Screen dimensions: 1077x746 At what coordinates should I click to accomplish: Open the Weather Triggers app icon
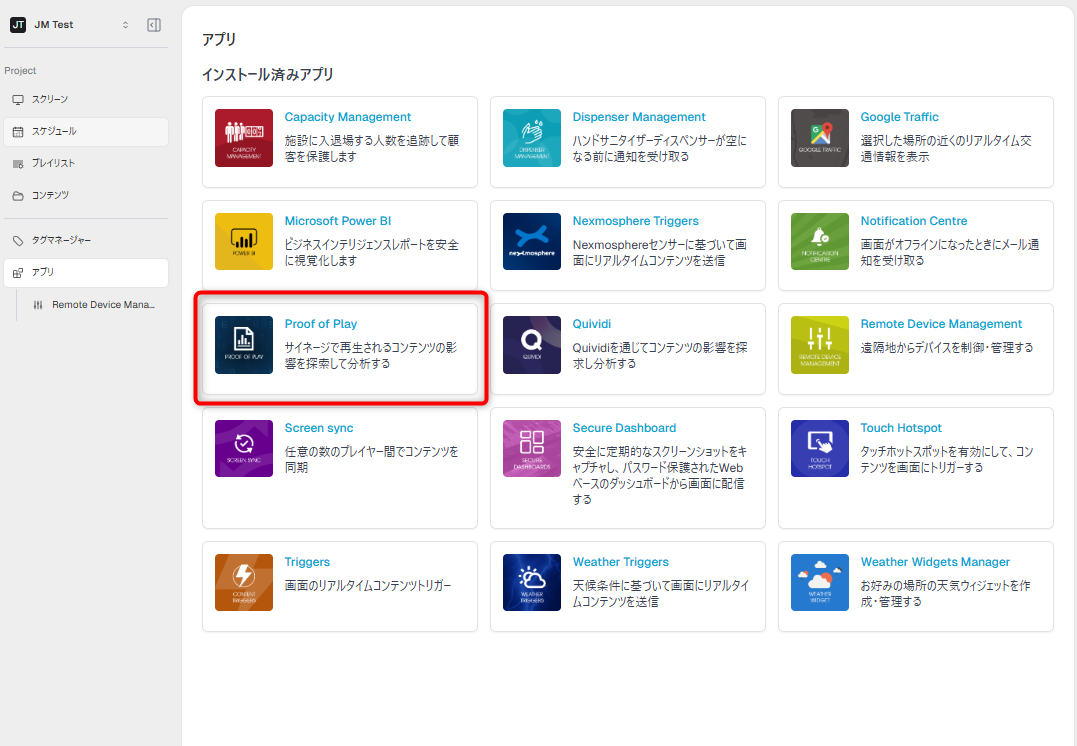click(x=532, y=583)
